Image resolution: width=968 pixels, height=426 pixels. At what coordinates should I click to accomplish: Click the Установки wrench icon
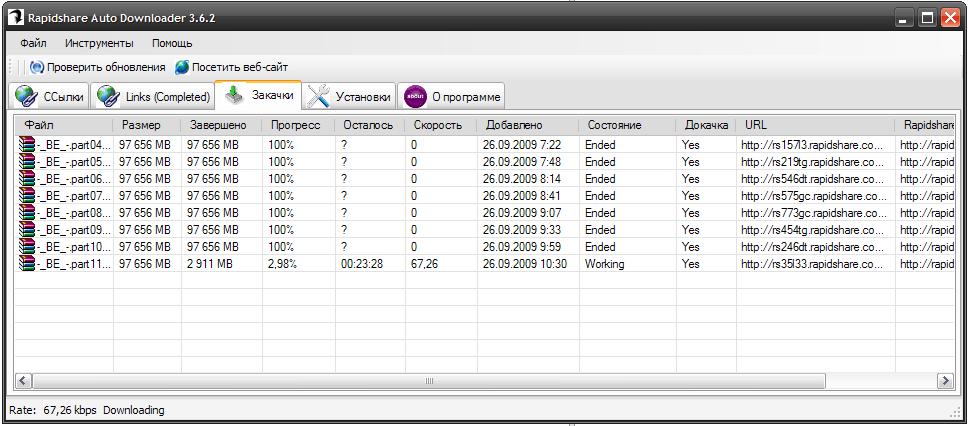coord(319,96)
